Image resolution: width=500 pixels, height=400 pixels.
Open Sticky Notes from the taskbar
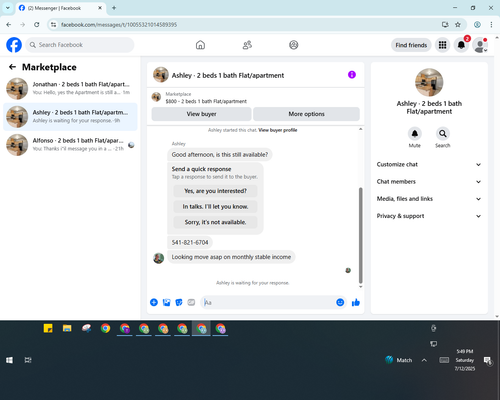(48, 328)
